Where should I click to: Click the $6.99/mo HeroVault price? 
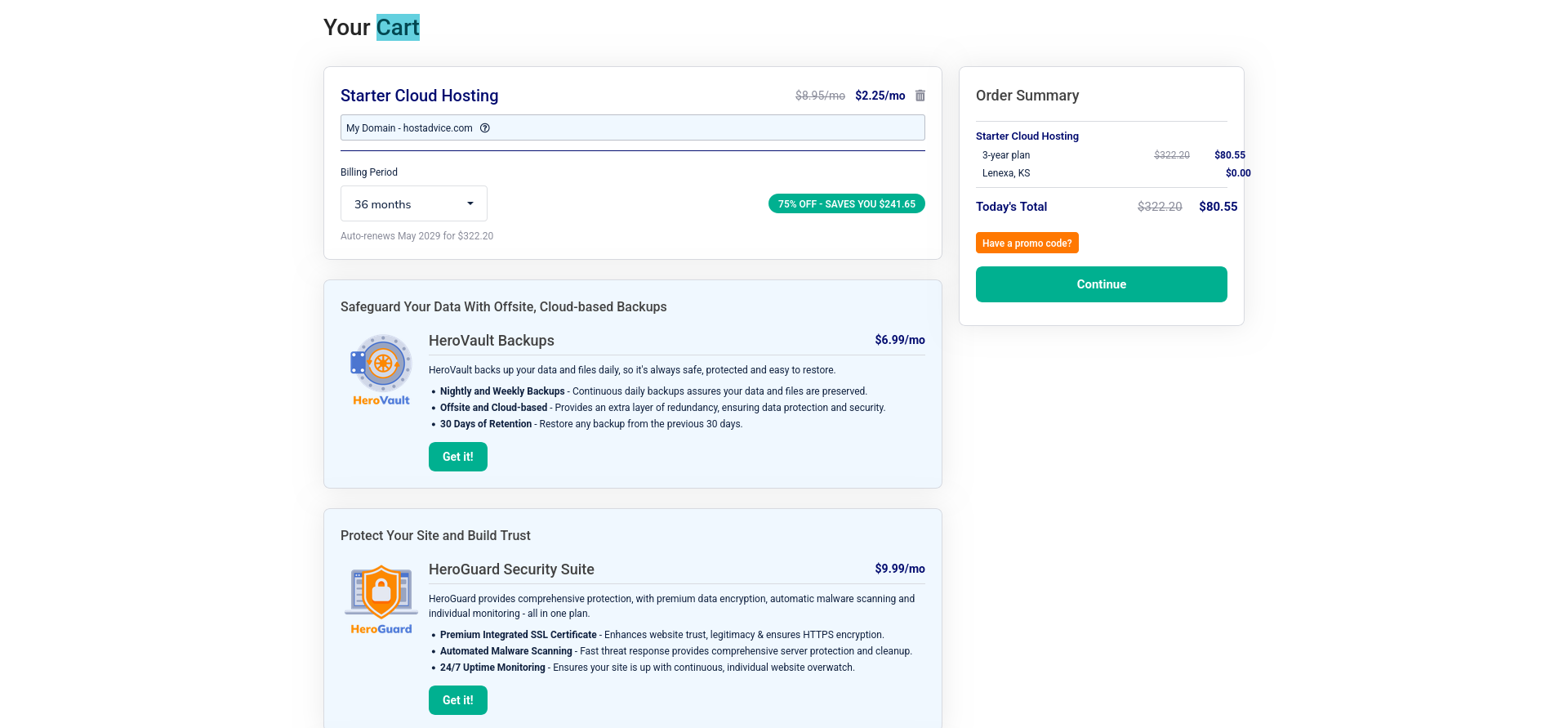(x=900, y=340)
